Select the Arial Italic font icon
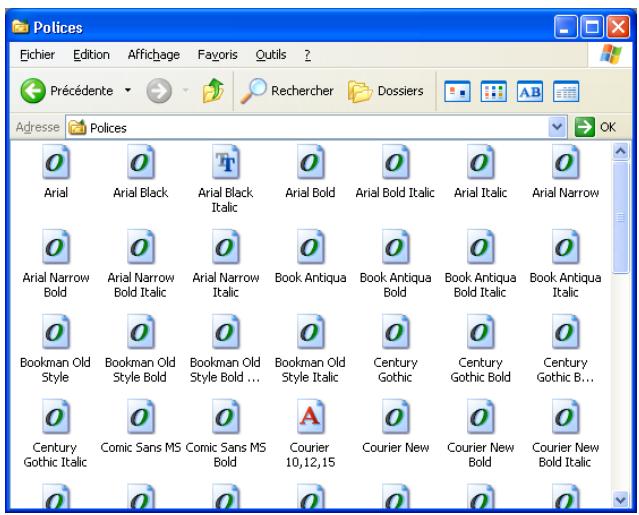This screenshot has width=639, height=515. [x=480, y=162]
